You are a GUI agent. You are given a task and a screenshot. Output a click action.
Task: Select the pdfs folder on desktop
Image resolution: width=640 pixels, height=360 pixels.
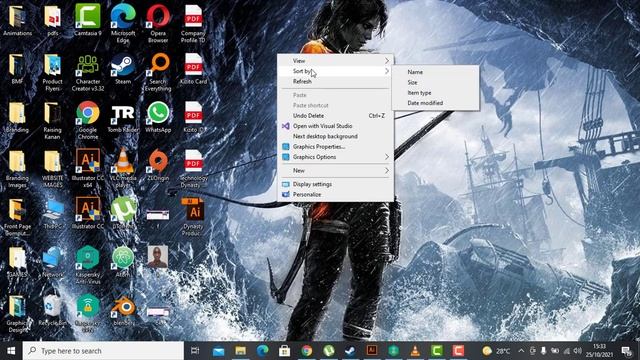click(x=52, y=20)
